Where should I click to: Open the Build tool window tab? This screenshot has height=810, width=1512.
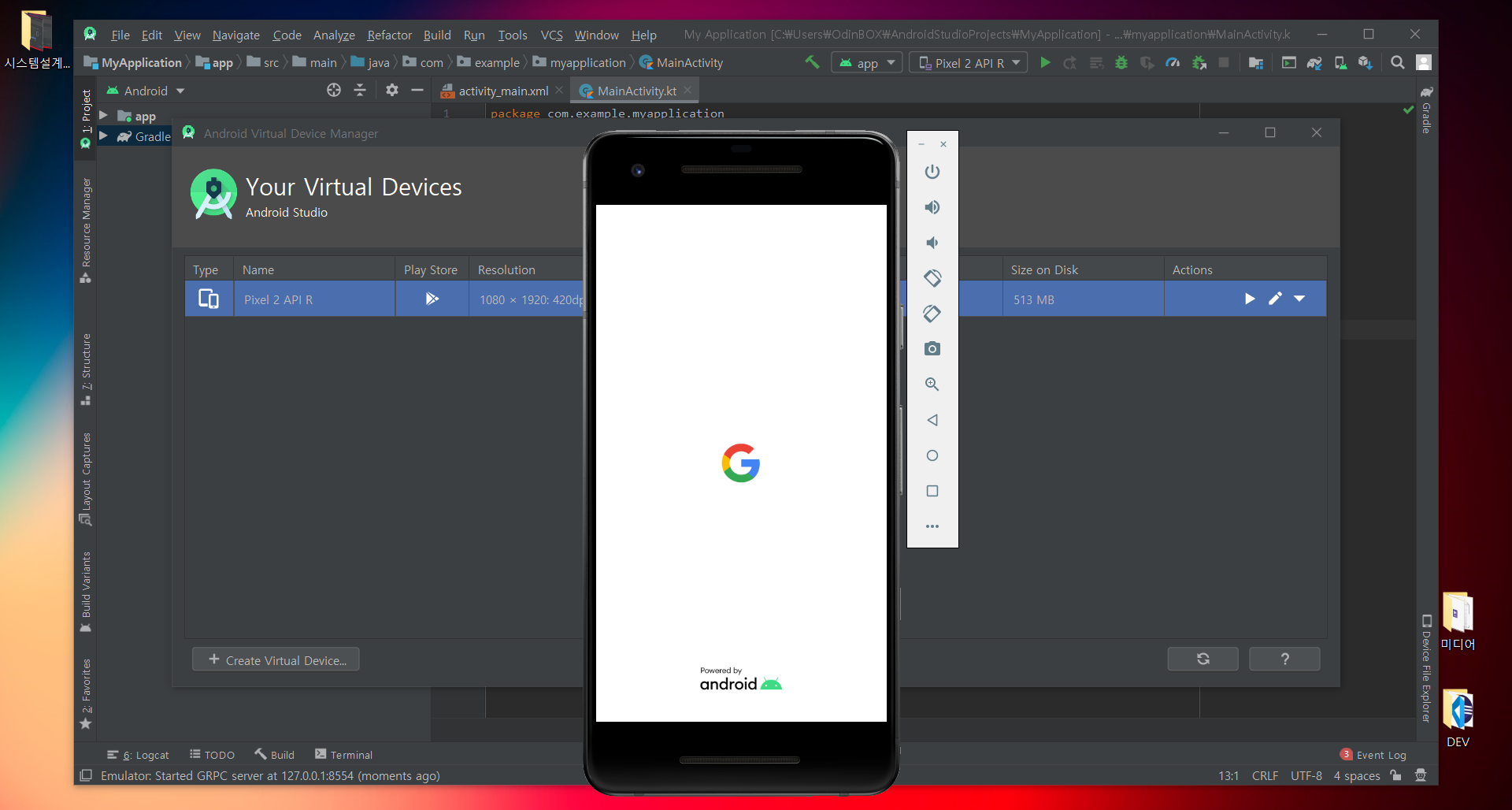(x=274, y=755)
